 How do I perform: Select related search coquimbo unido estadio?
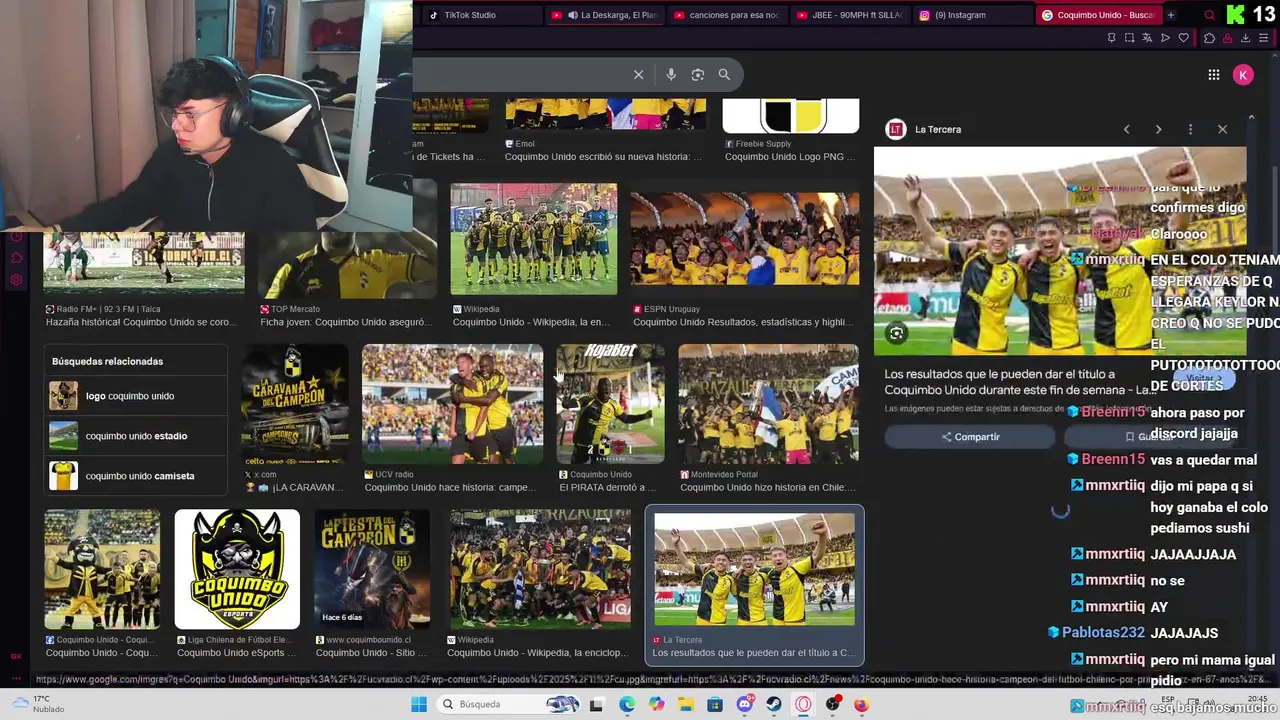tap(136, 436)
